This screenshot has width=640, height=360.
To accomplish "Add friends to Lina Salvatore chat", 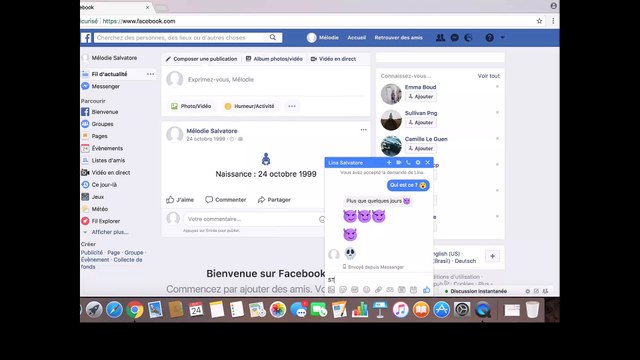I will click(389, 162).
